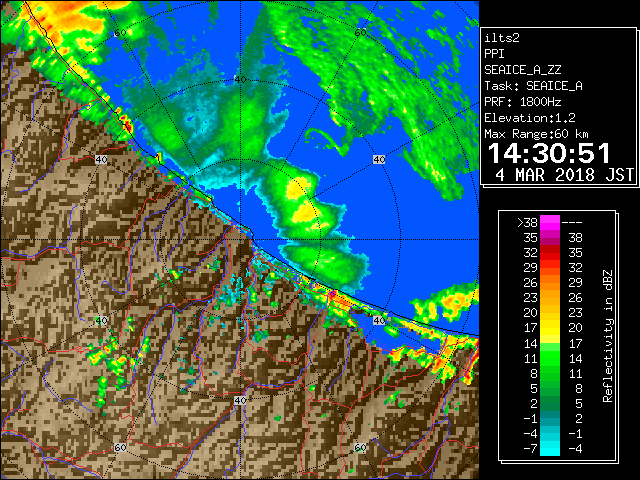Pick the magenta swatch beside '>38'
Image resolution: width=640 pixels, height=480 pixels.
(550, 223)
